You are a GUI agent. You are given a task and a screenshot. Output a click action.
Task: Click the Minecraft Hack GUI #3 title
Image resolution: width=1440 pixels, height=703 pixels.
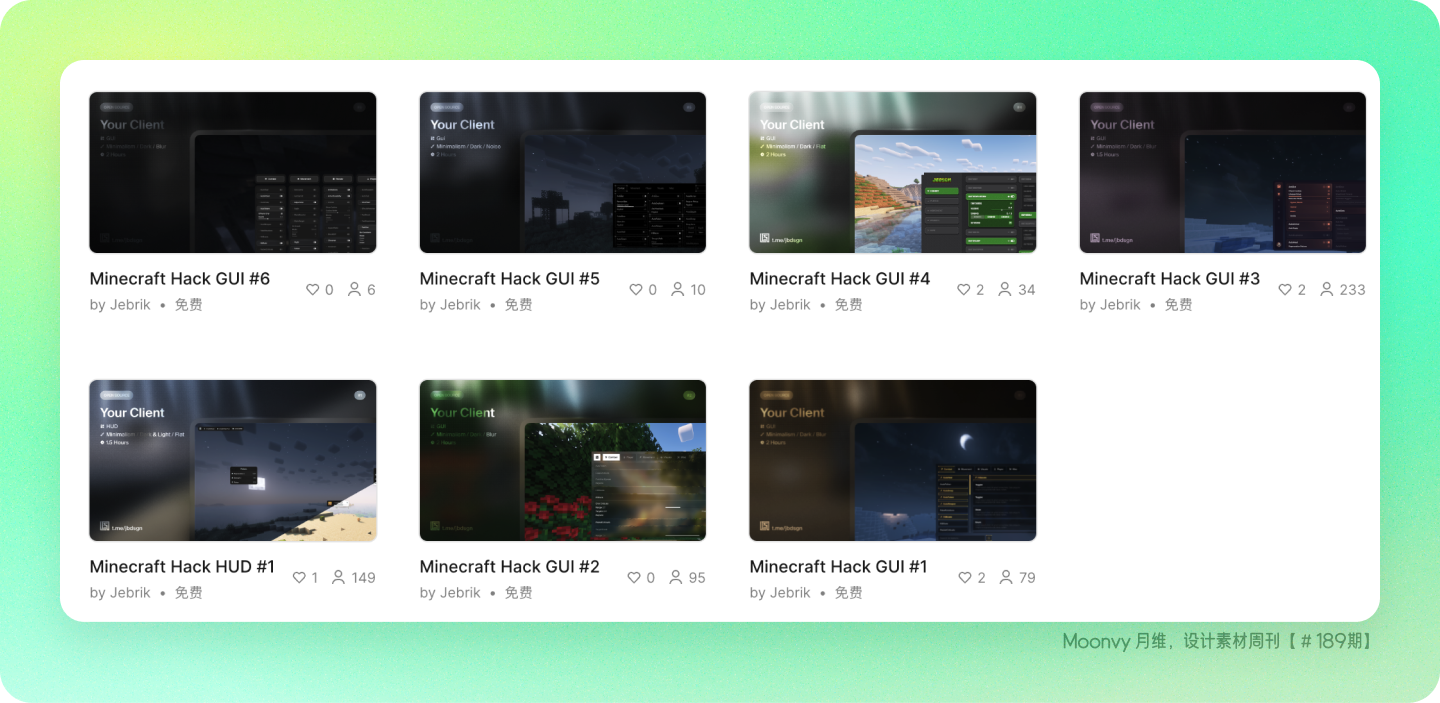coord(1169,279)
